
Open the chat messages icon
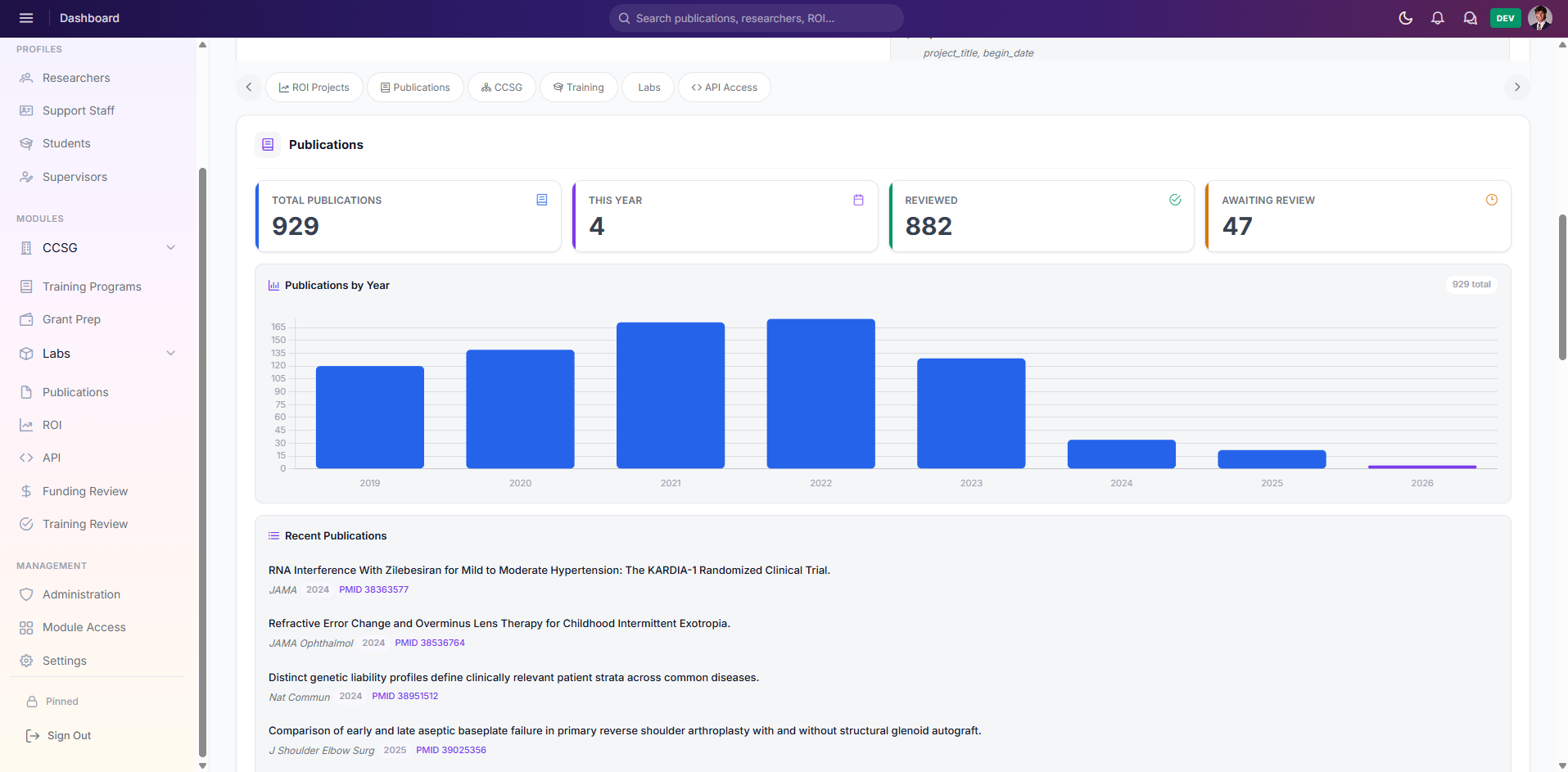[x=1471, y=18]
